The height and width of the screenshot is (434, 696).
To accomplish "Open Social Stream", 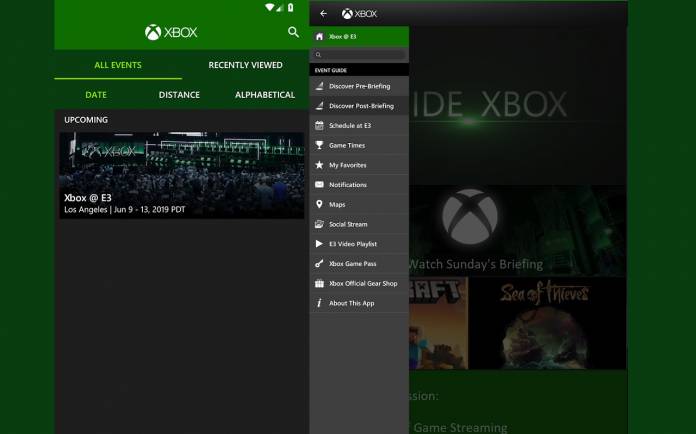I will click(359, 224).
